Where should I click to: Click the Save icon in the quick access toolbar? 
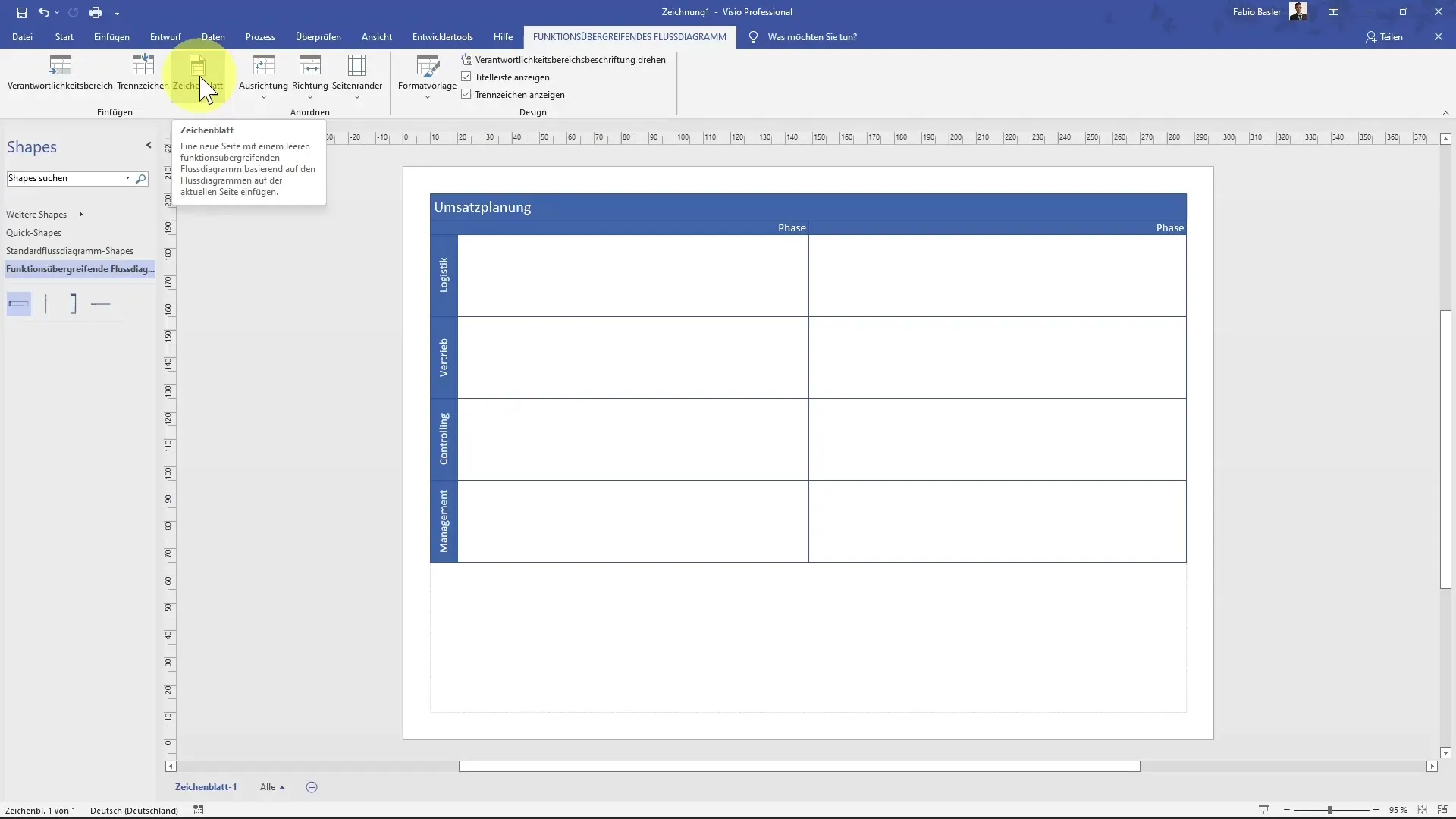(21, 12)
